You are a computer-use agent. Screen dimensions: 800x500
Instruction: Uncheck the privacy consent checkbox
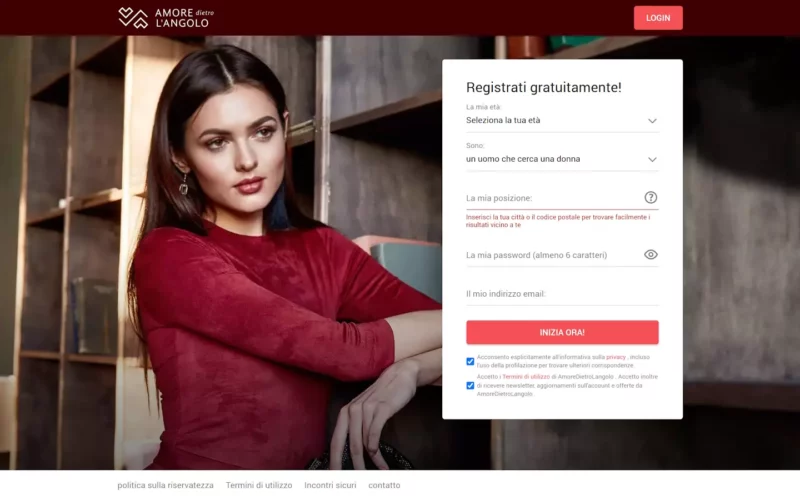[x=470, y=361]
